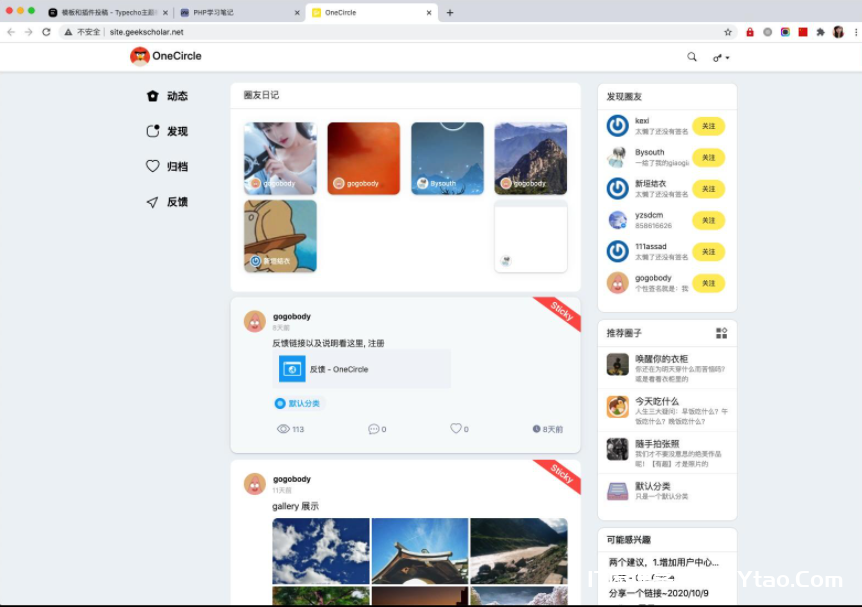Toggle follow for yzsdcm
The height and width of the screenshot is (607, 862).
(708, 221)
